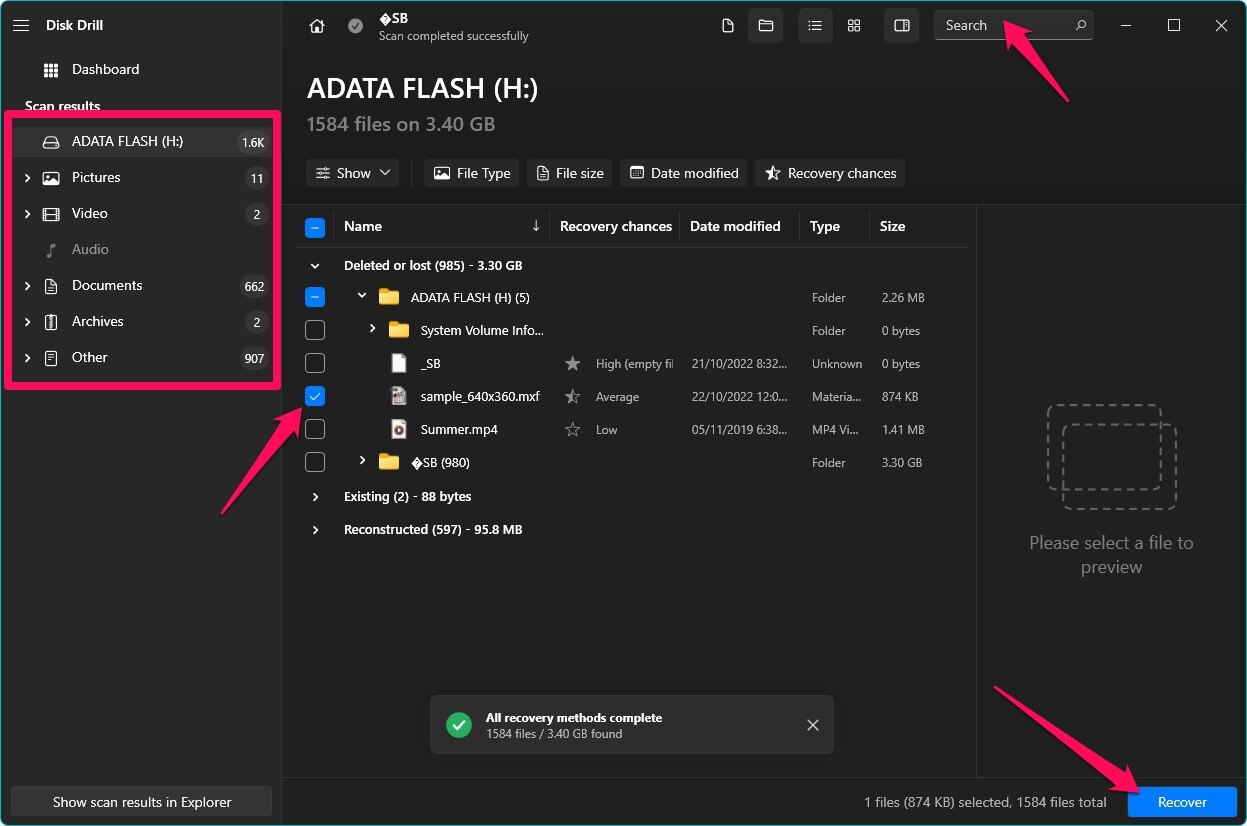Open the Dashboard
Image resolution: width=1247 pixels, height=826 pixels.
pos(105,70)
